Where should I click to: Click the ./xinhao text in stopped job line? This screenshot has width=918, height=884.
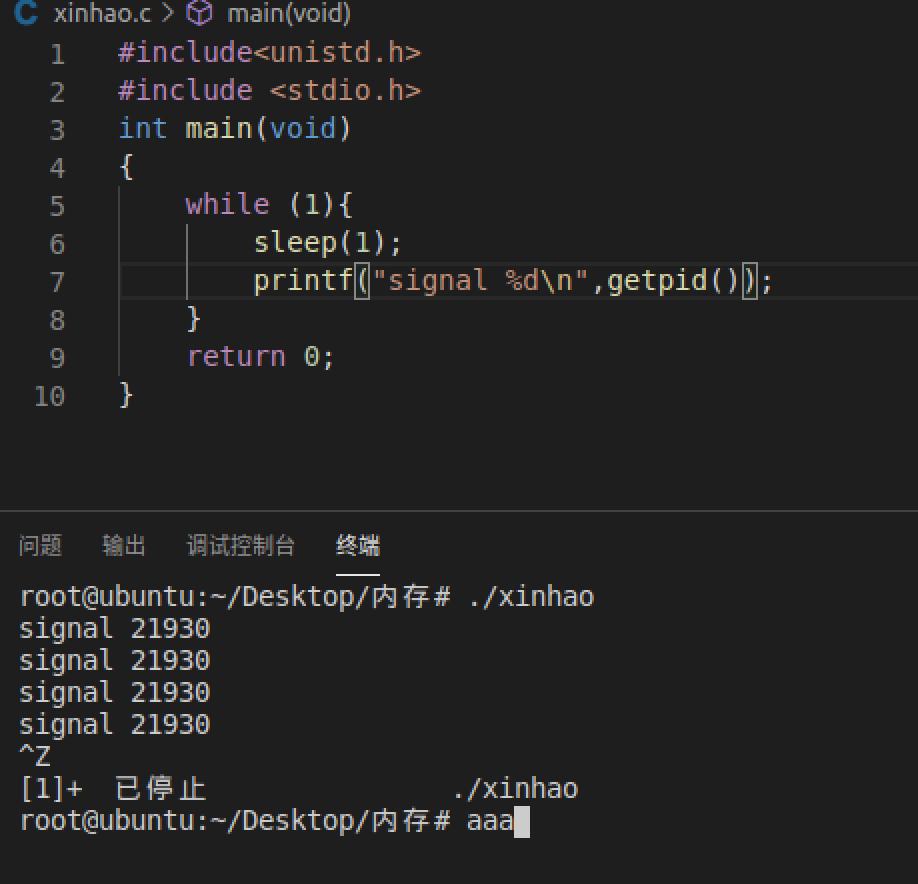[x=515, y=789]
